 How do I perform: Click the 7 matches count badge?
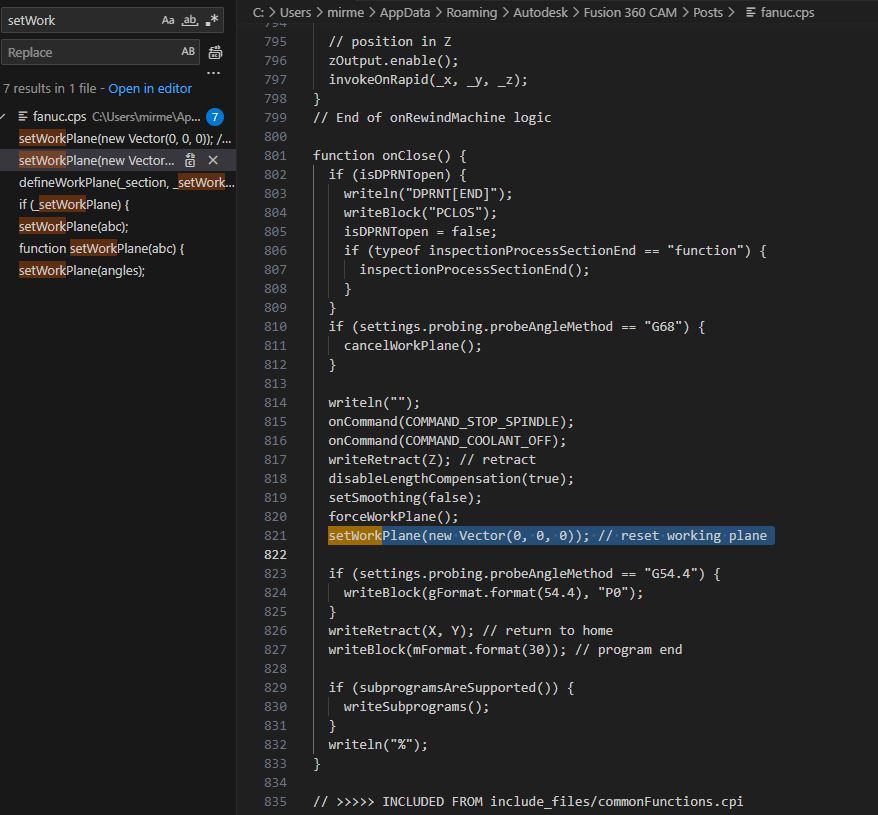point(214,117)
